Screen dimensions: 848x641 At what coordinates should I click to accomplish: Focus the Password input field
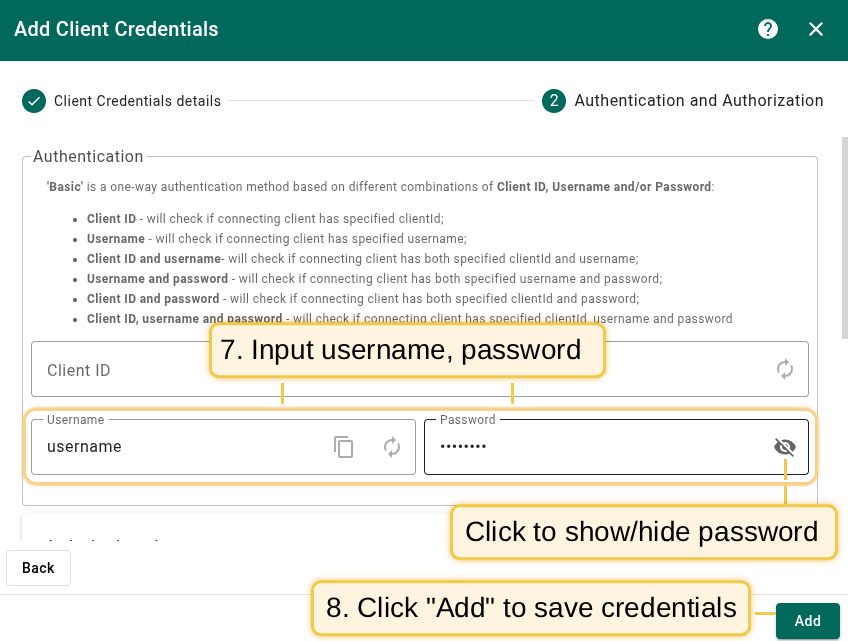[x=590, y=447]
